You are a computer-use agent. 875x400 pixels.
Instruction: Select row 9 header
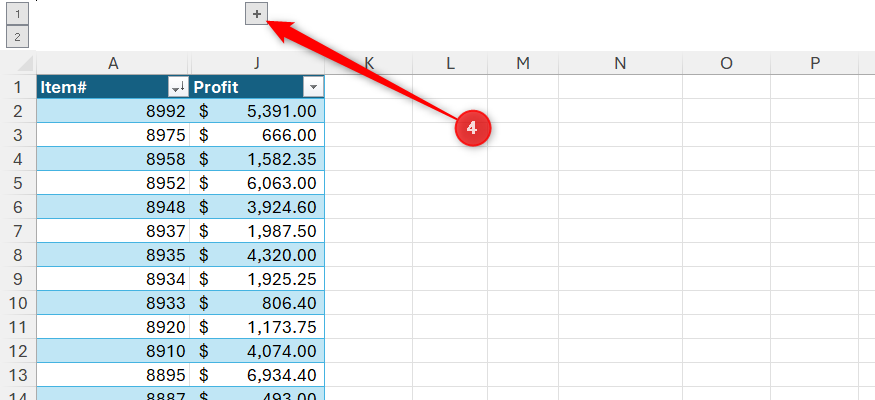click(x=18, y=279)
